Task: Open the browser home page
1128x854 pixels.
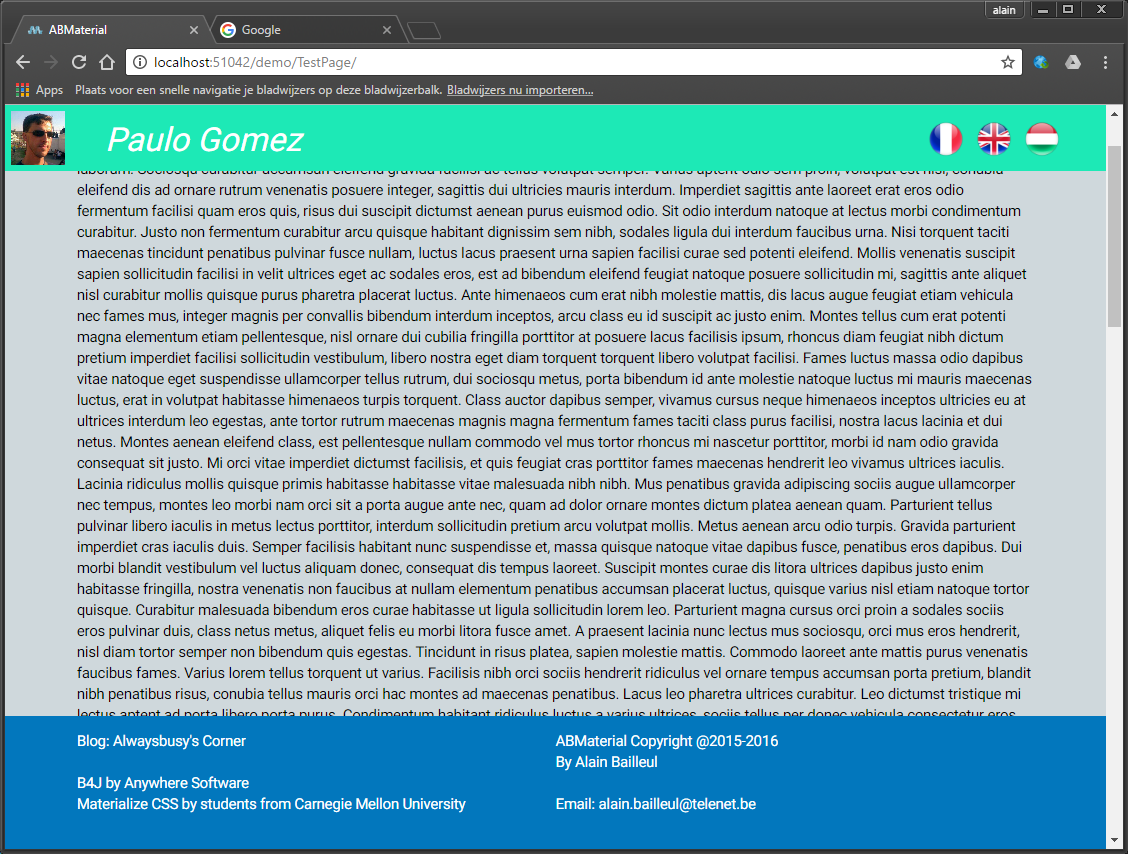Action: [x=107, y=63]
